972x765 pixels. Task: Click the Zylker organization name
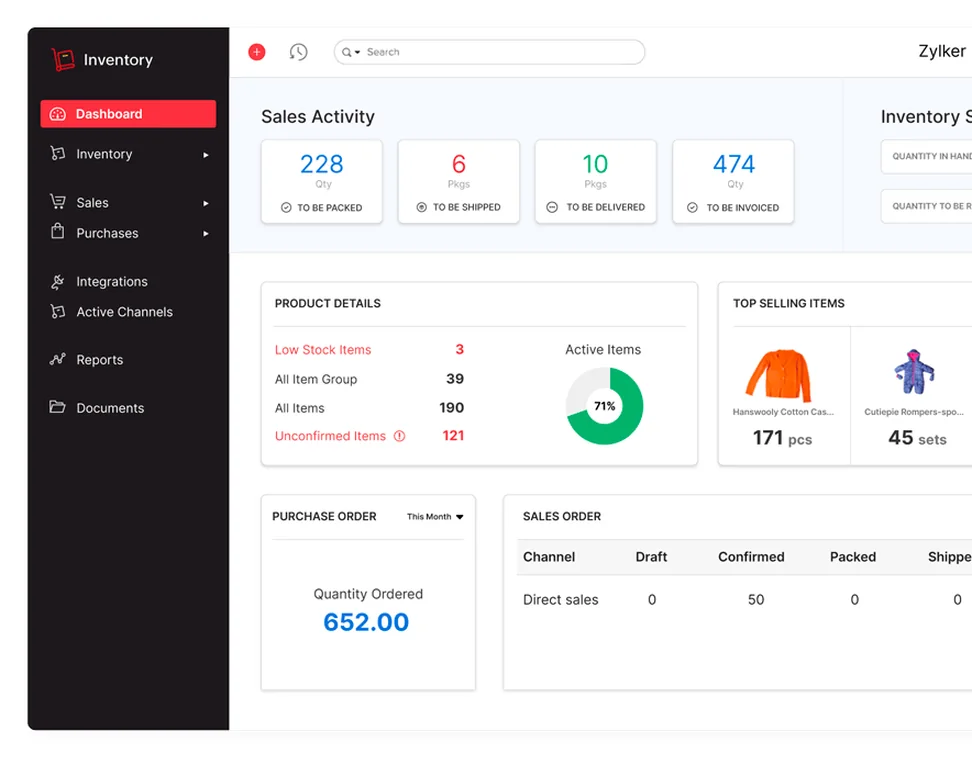(x=942, y=51)
